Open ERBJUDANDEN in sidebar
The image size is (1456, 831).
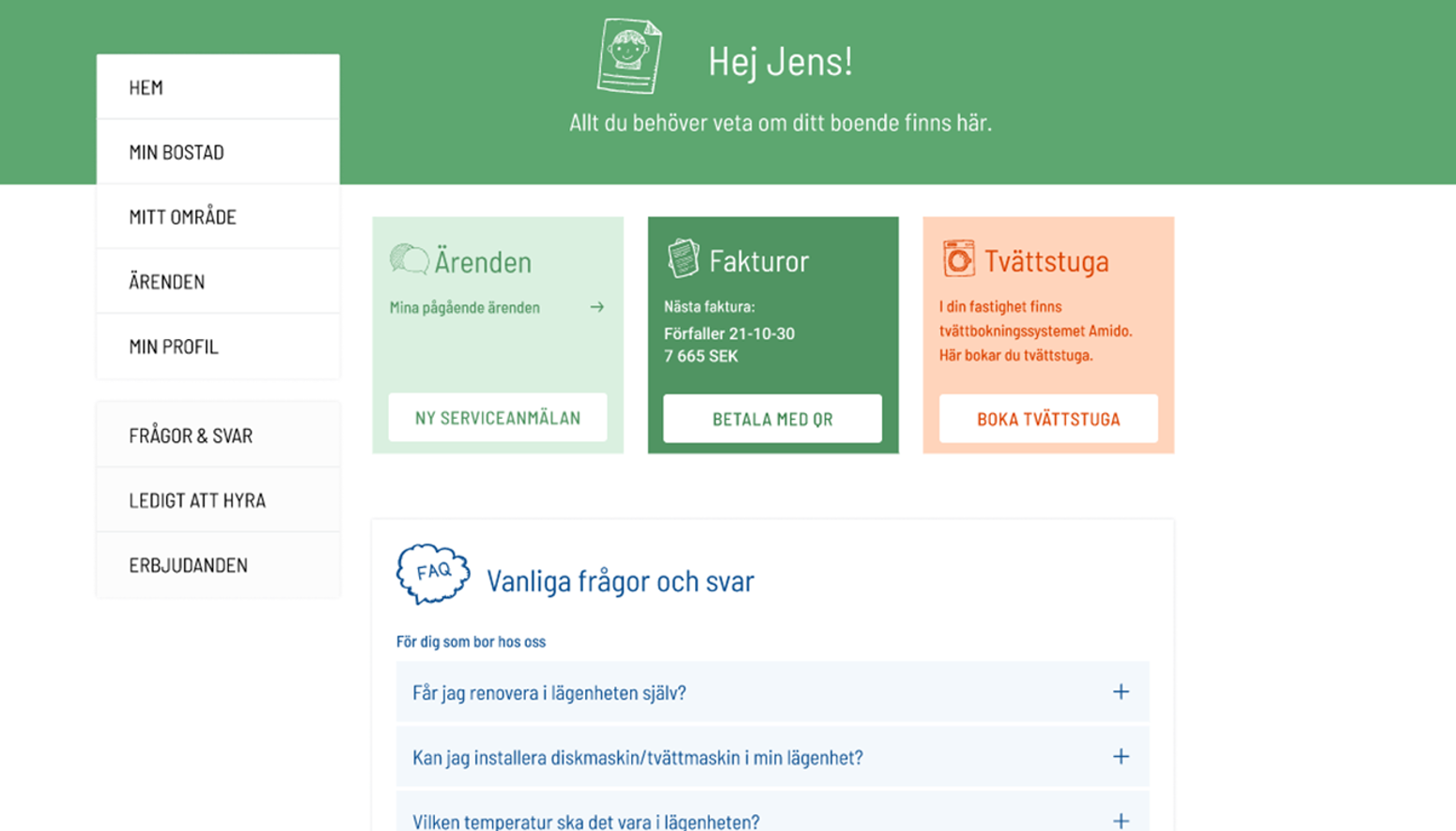218,565
